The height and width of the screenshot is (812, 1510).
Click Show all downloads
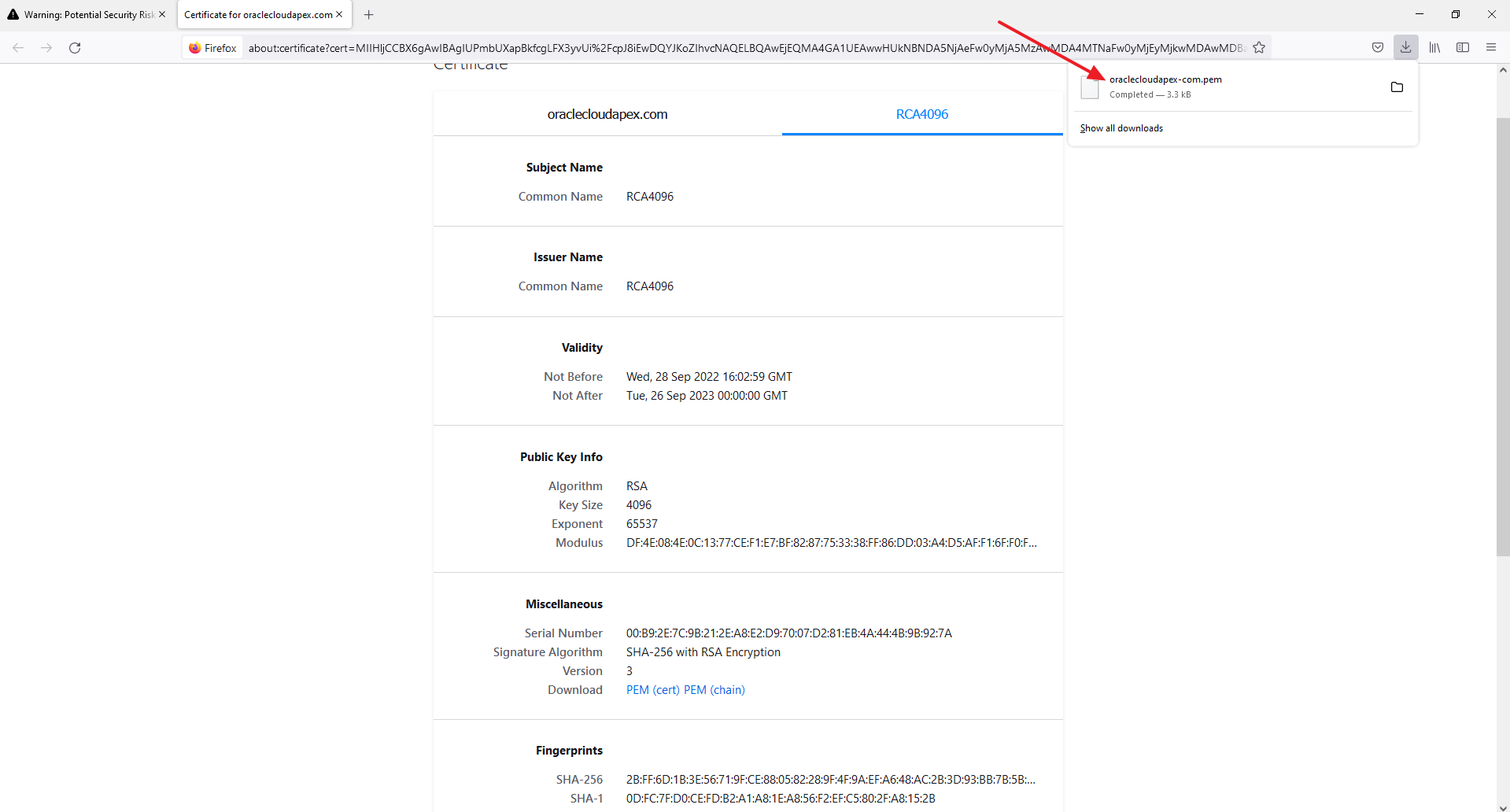click(1121, 128)
